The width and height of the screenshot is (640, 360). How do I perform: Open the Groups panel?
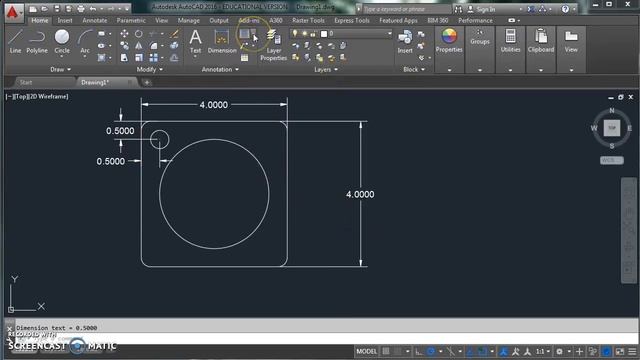coord(480,38)
